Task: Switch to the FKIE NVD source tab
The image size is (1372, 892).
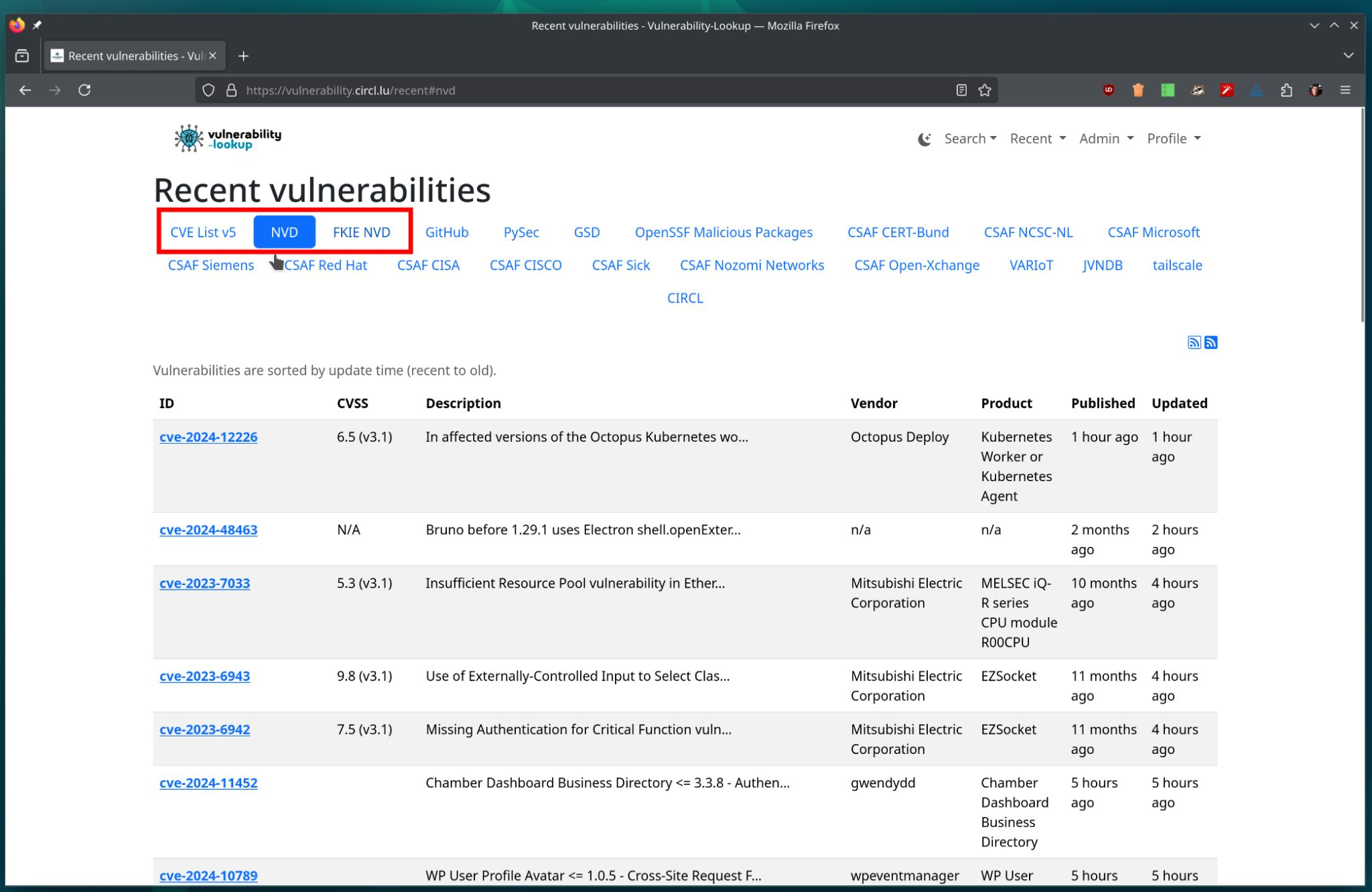Action: point(361,232)
